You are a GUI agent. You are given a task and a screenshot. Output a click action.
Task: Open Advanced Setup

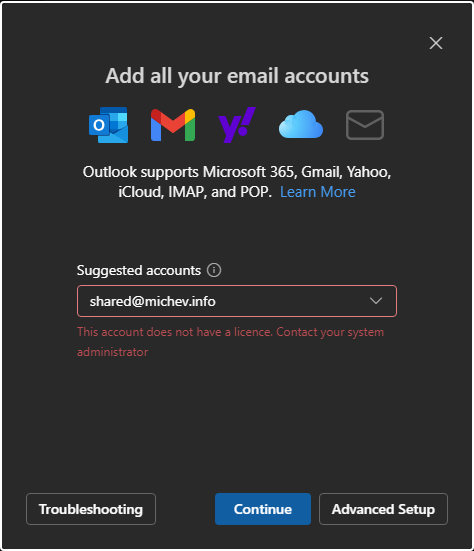[383, 509]
